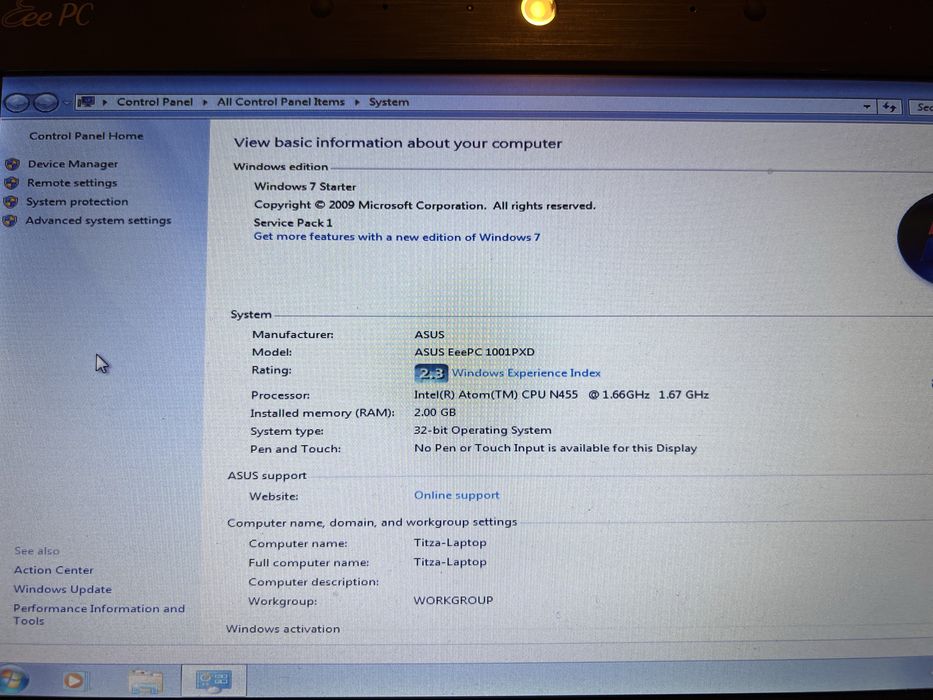933x700 pixels.
Task: Open Device Manager link
Action: pos(73,164)
